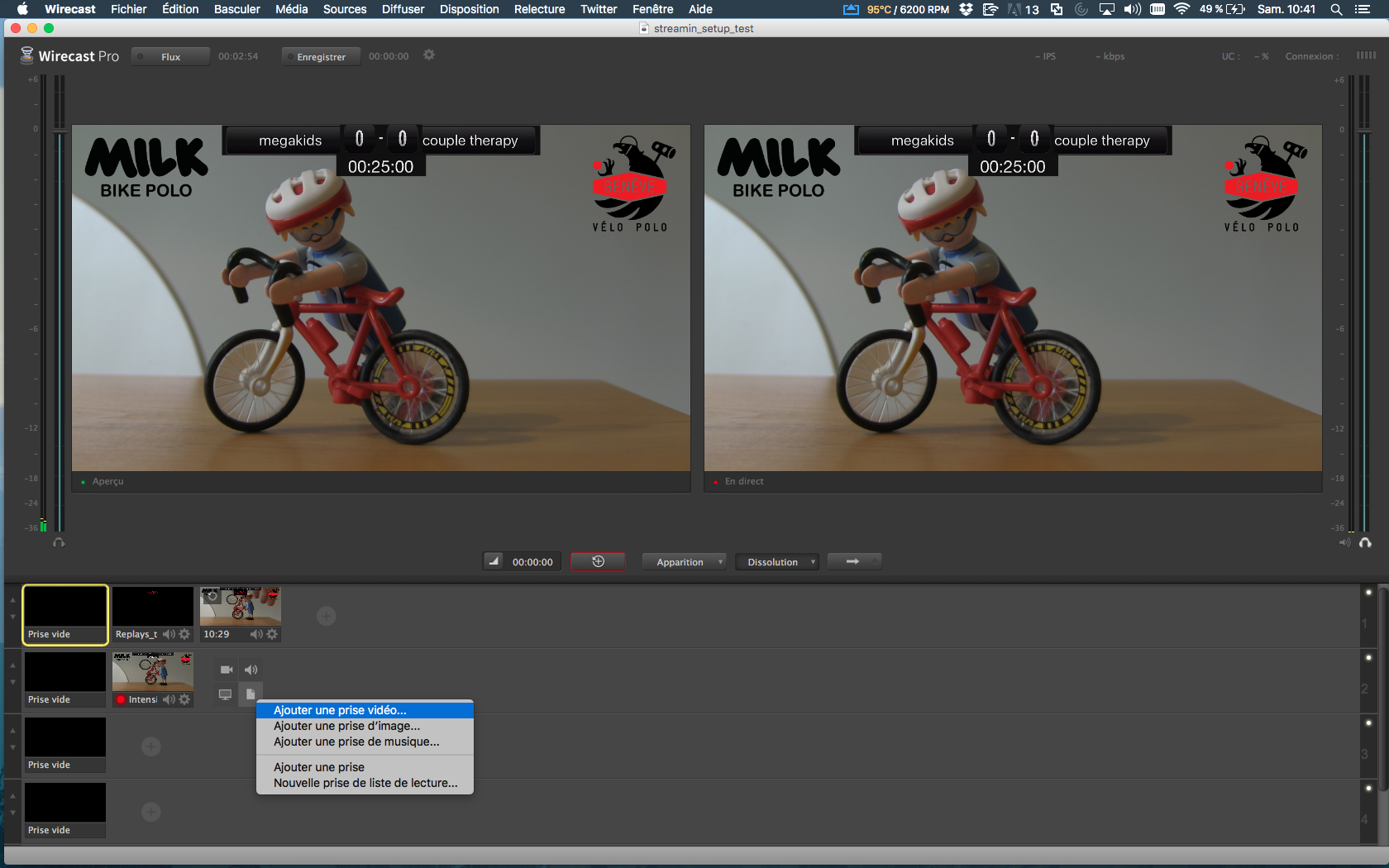Open settings gear on Replays_t shot
The width and height of the screenshot is (1389, 868).
pyautogui.click(x=184, y=634)
